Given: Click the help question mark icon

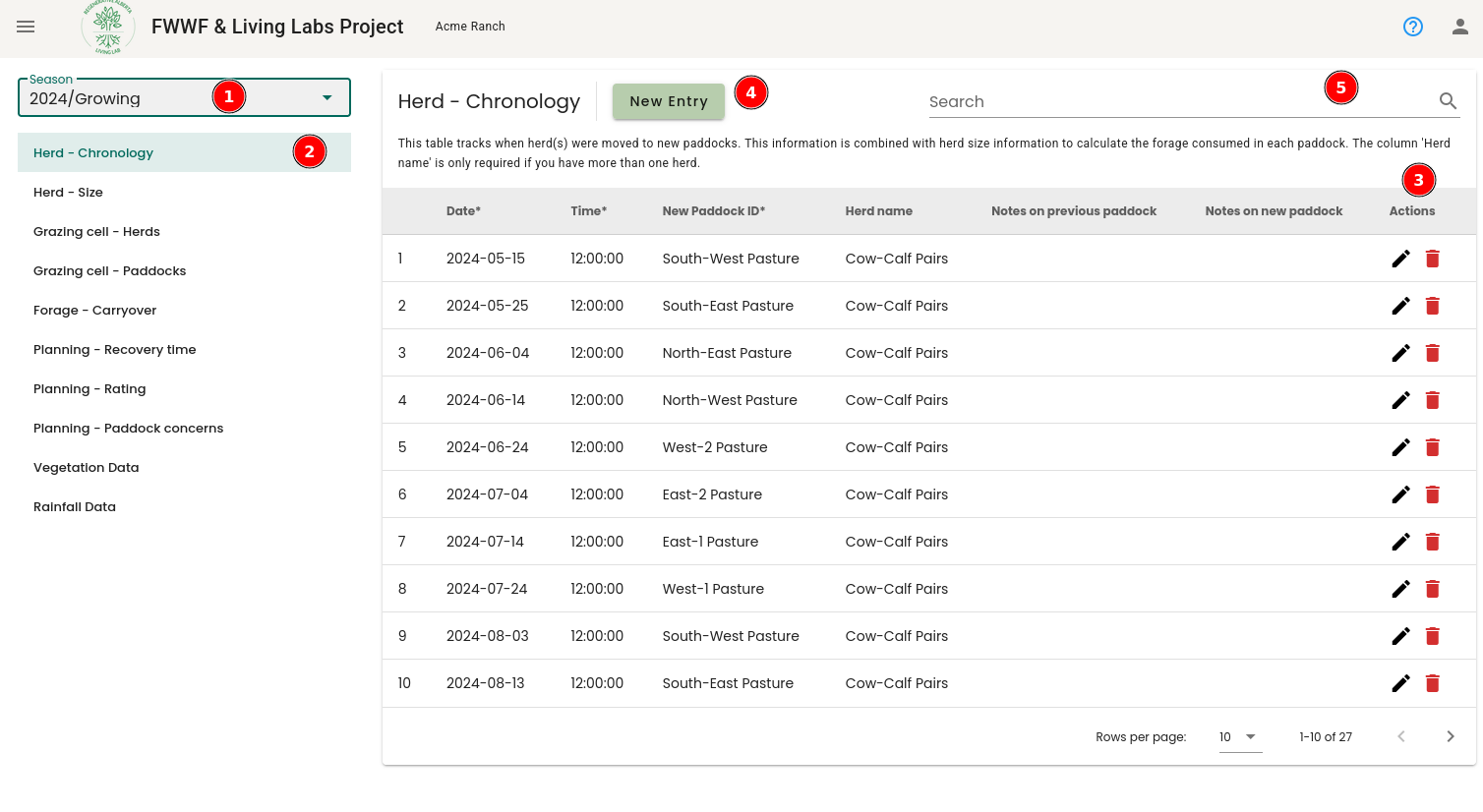Looking at the screenshot, I should [x=1413, y=27].
